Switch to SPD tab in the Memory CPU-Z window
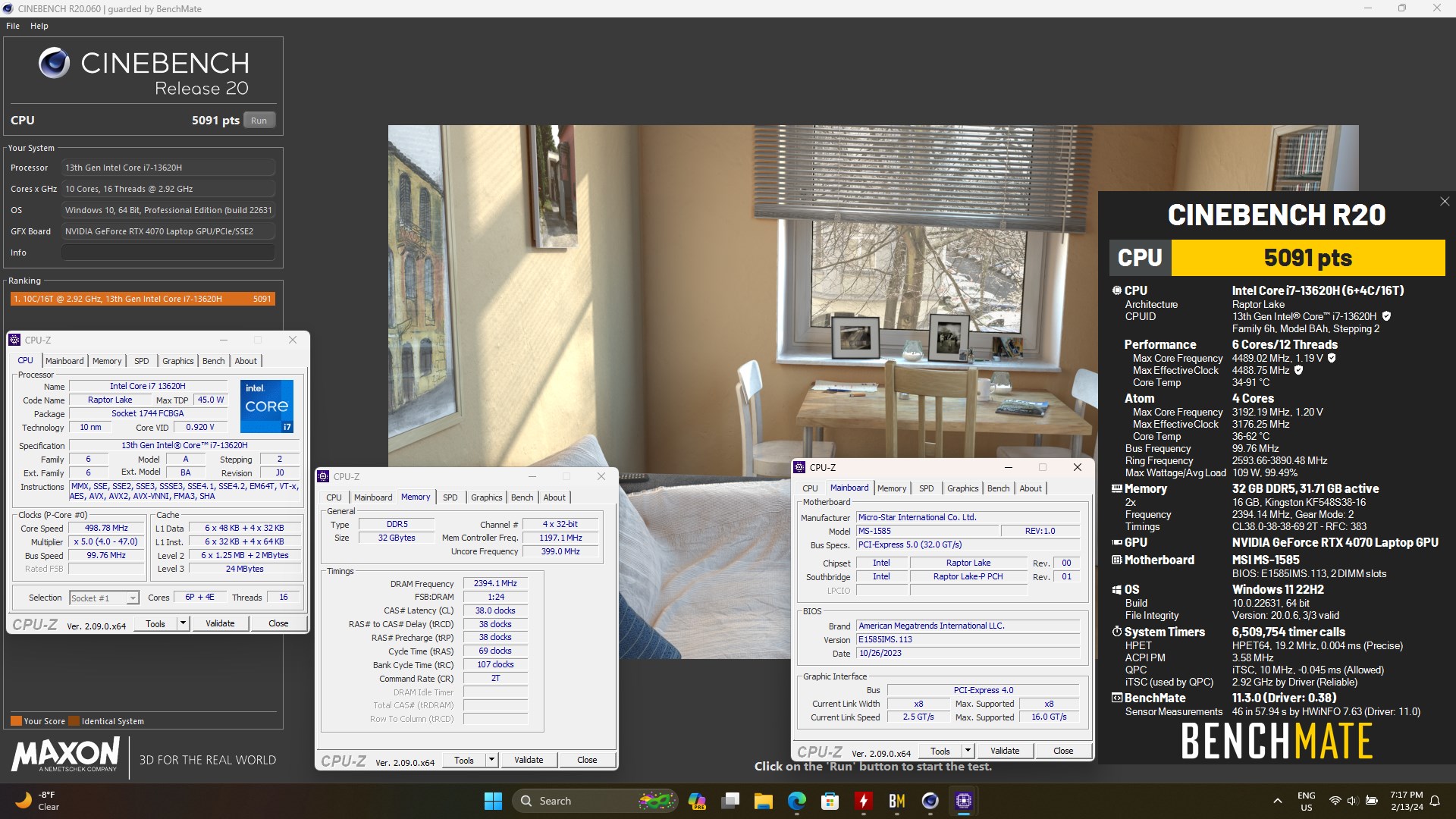Viewport: 1456px width, 819px height. coord(450,497)
